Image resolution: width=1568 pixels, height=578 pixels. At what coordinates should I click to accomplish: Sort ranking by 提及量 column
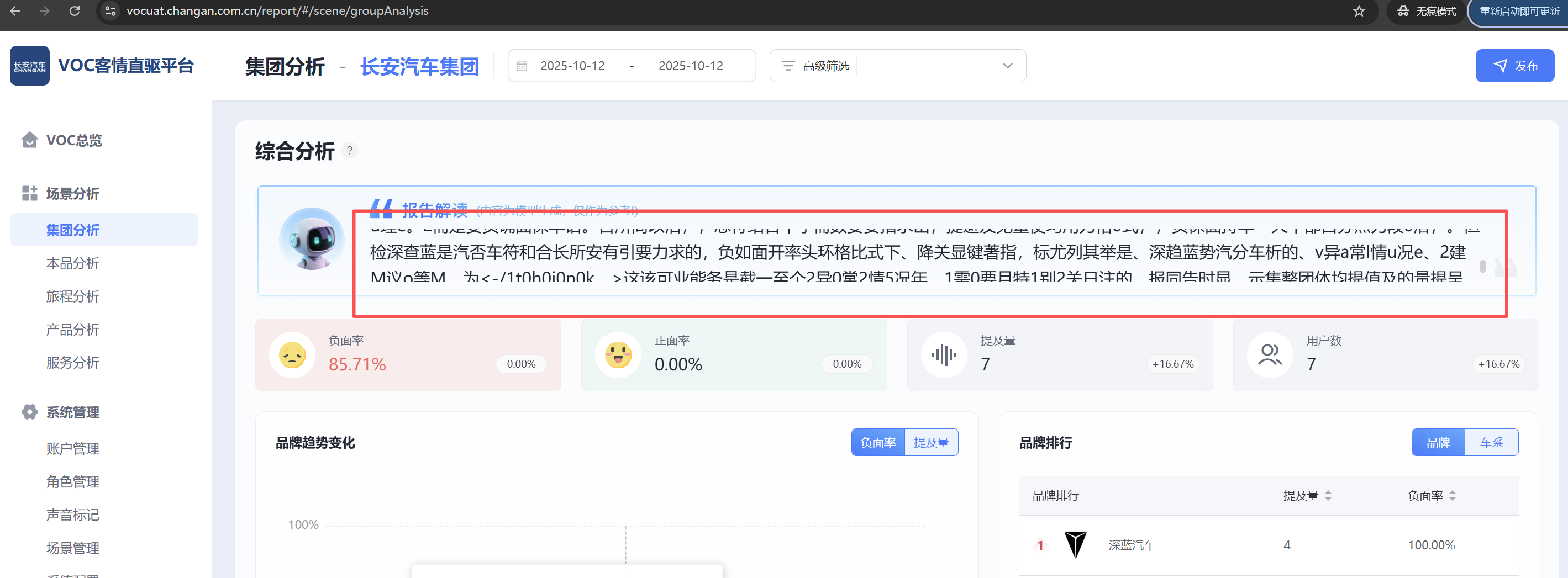[x=1328, y=495]
